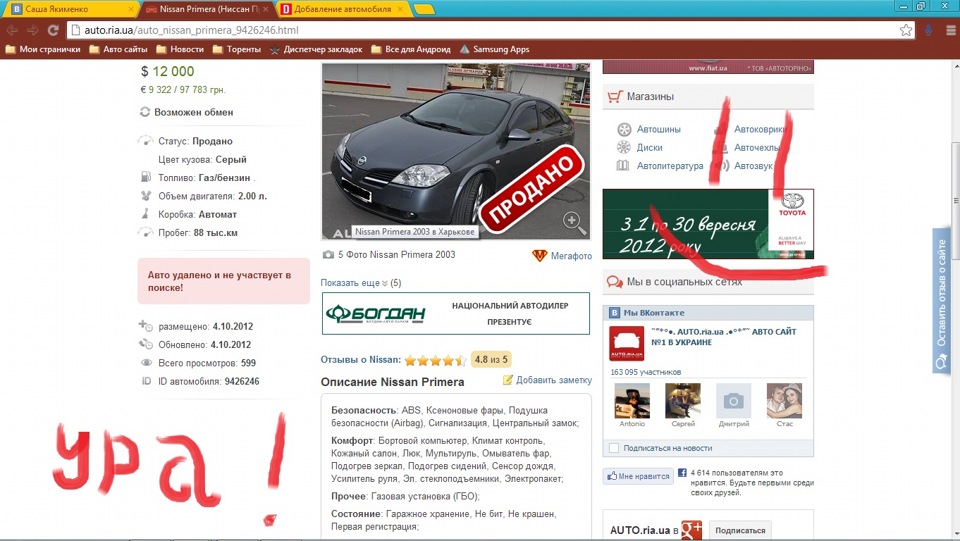
Task: Open the Автолитература shop link
Action: pos(670,165)
